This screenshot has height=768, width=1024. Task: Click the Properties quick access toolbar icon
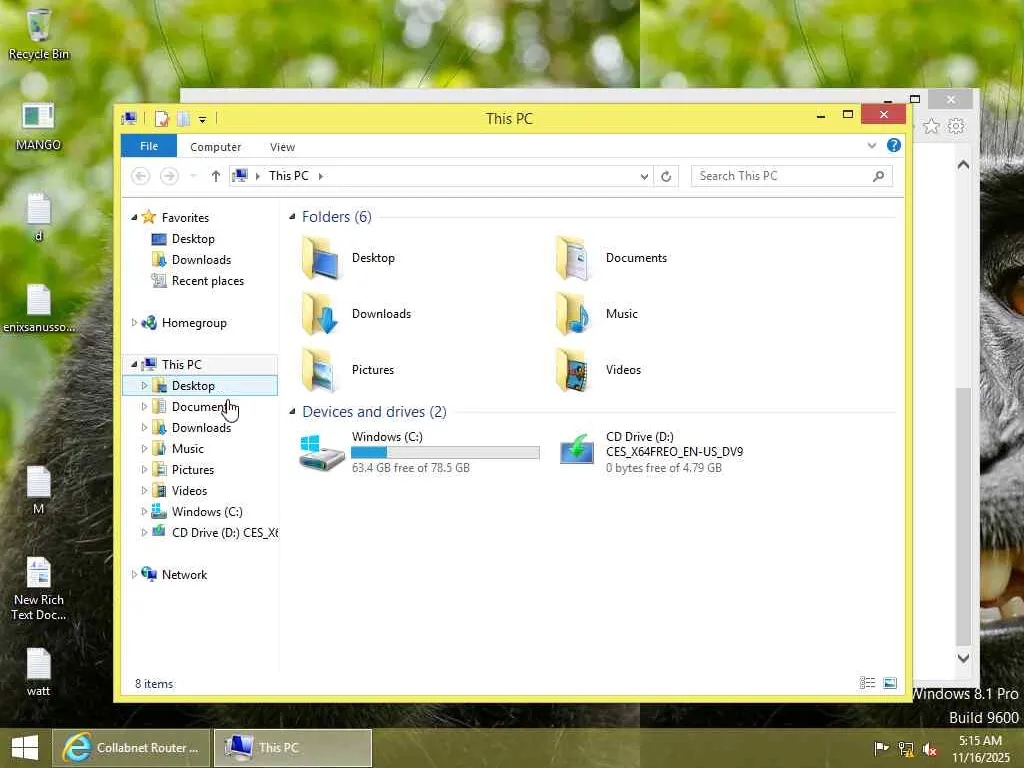tap(161, 119)
